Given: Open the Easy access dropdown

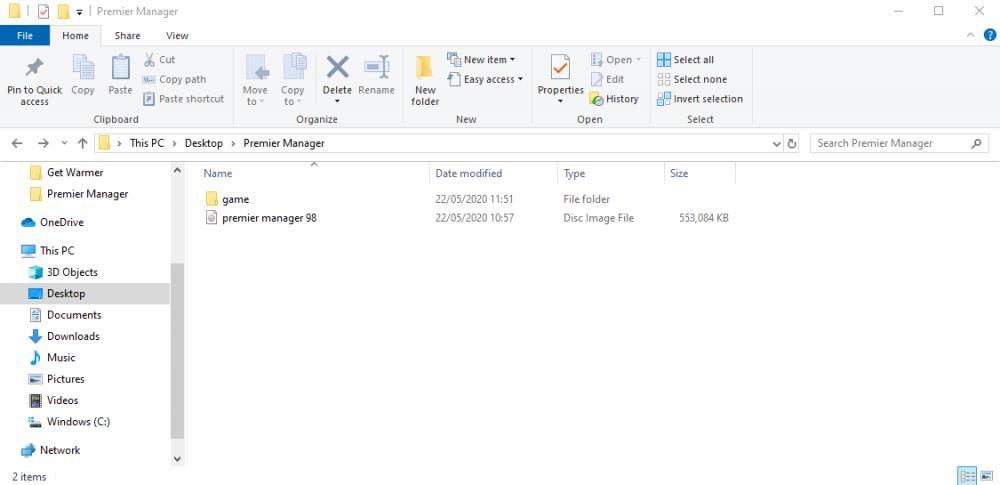Looking at the screenshot, I should click(x=485, y=79).
